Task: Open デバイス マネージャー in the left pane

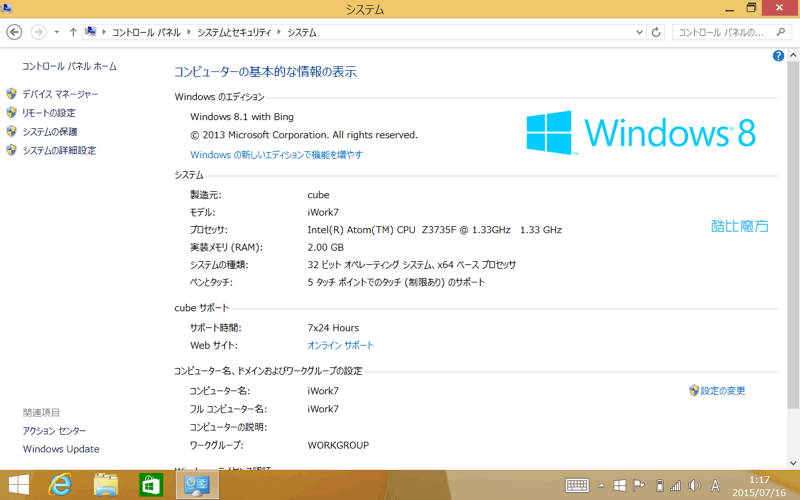Action: [60, 94]
